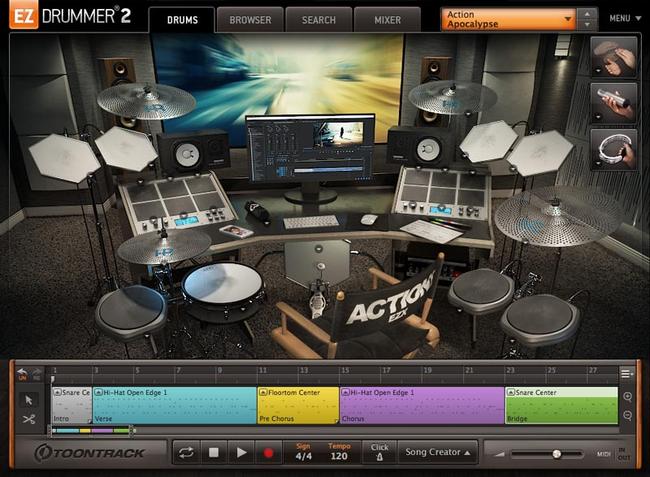Hit the upper right crash cymbal
The width and height of the screenshot is (650, 477).
(x=453, y=98)
